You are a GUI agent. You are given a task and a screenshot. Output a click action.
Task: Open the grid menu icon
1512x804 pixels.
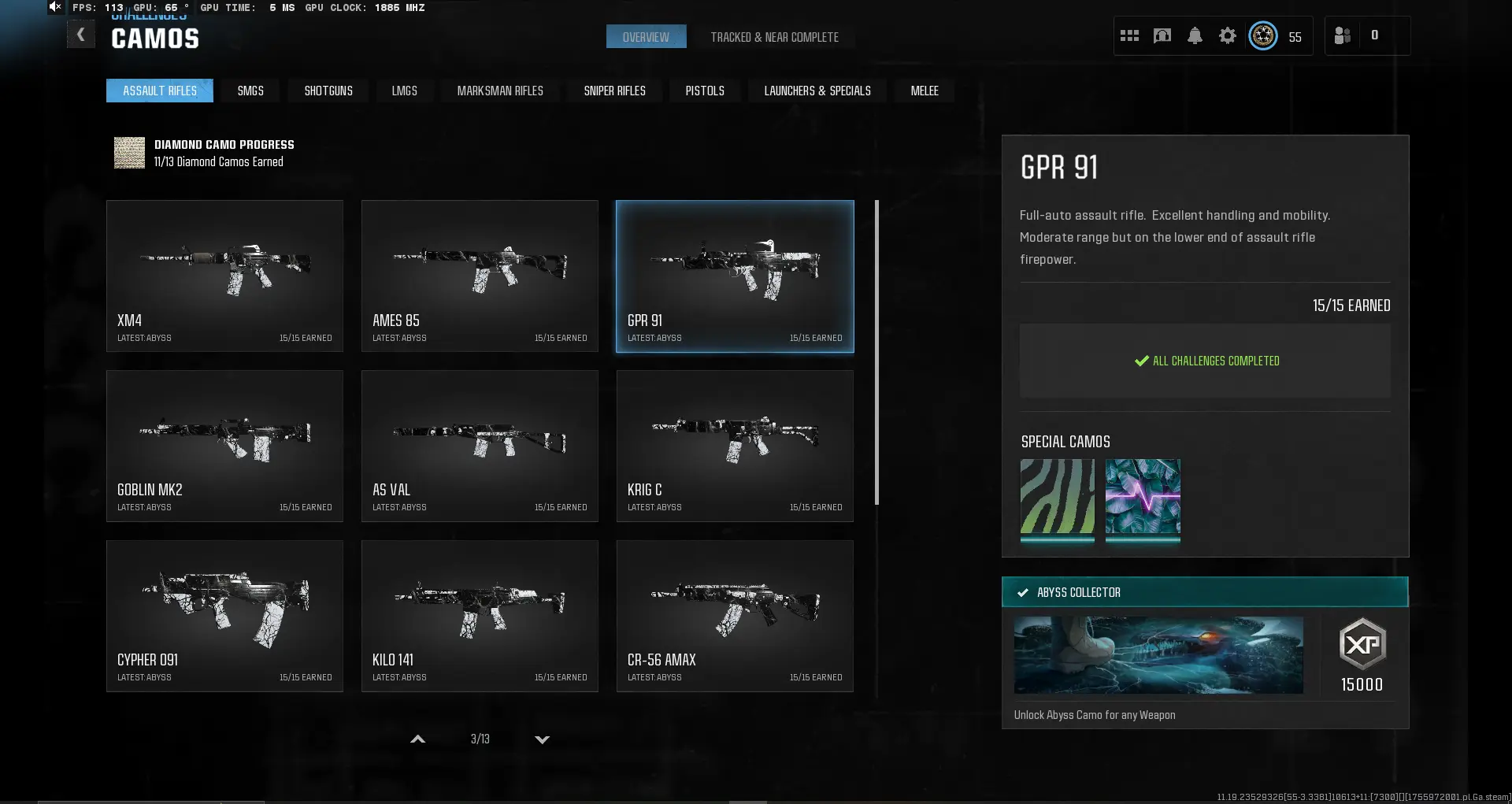[1129, 36]
